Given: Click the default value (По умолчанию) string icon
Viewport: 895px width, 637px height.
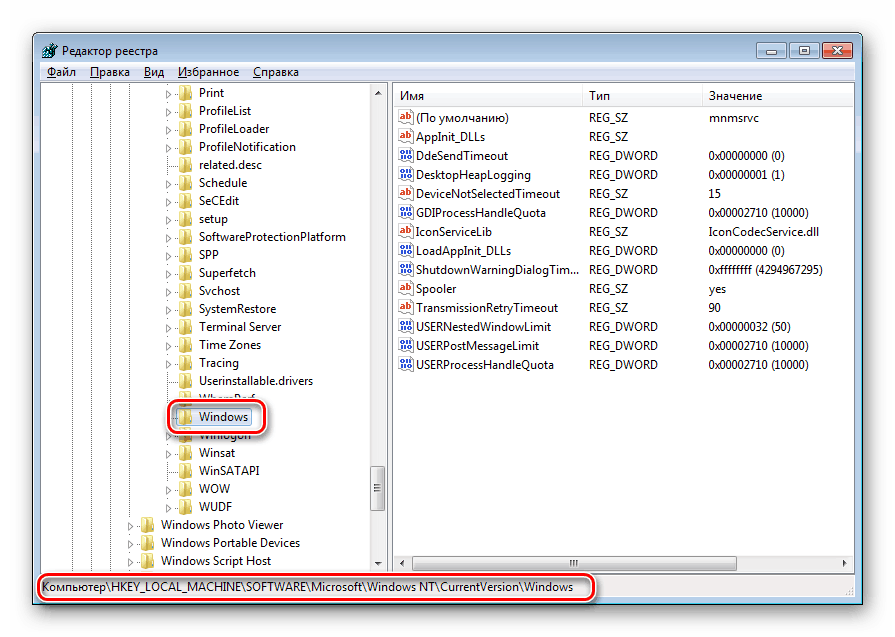Looking at the screenshot, I should tap(405, 117).
